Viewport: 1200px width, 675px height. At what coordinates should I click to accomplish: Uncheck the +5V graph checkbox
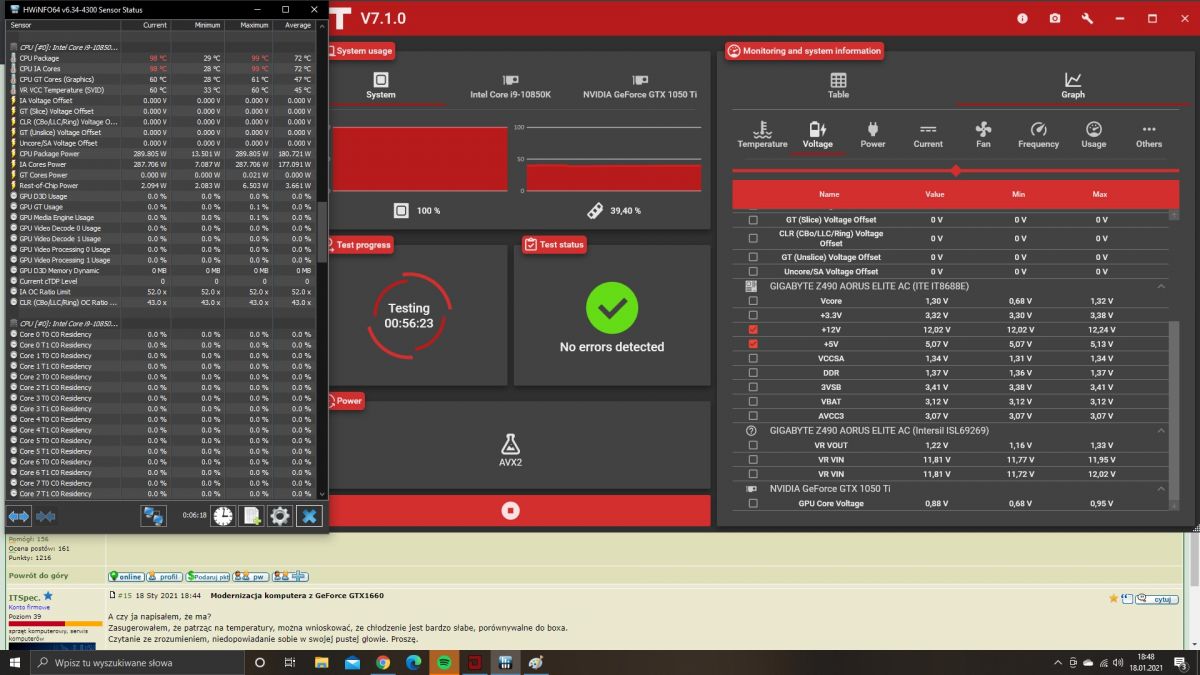click(x=753, y=344)
